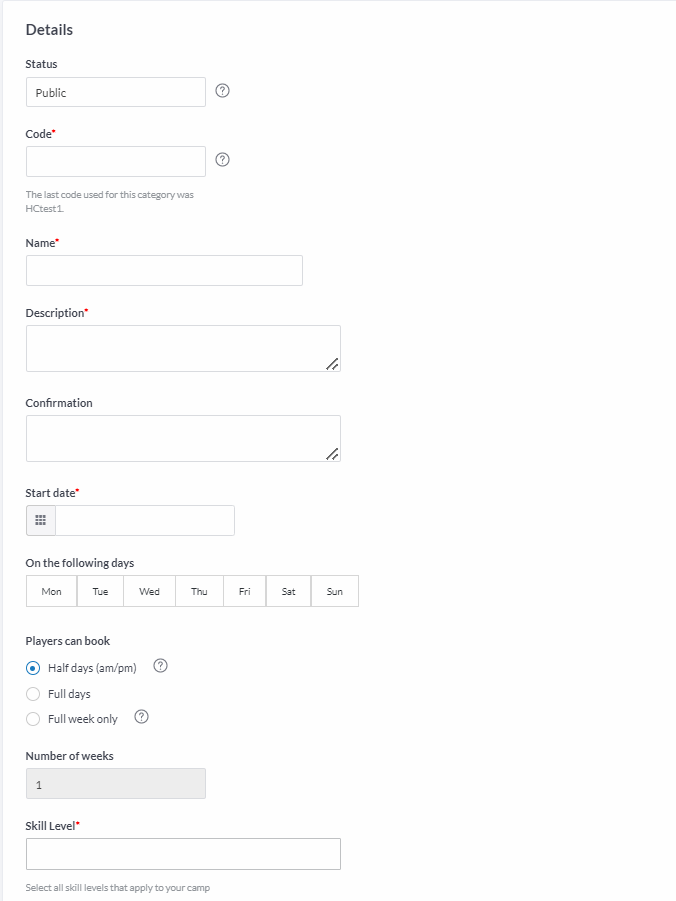Select Half days (am/pm) radio button
The height and width of the screenshot is (901, 676).
(x=33, y=668)
